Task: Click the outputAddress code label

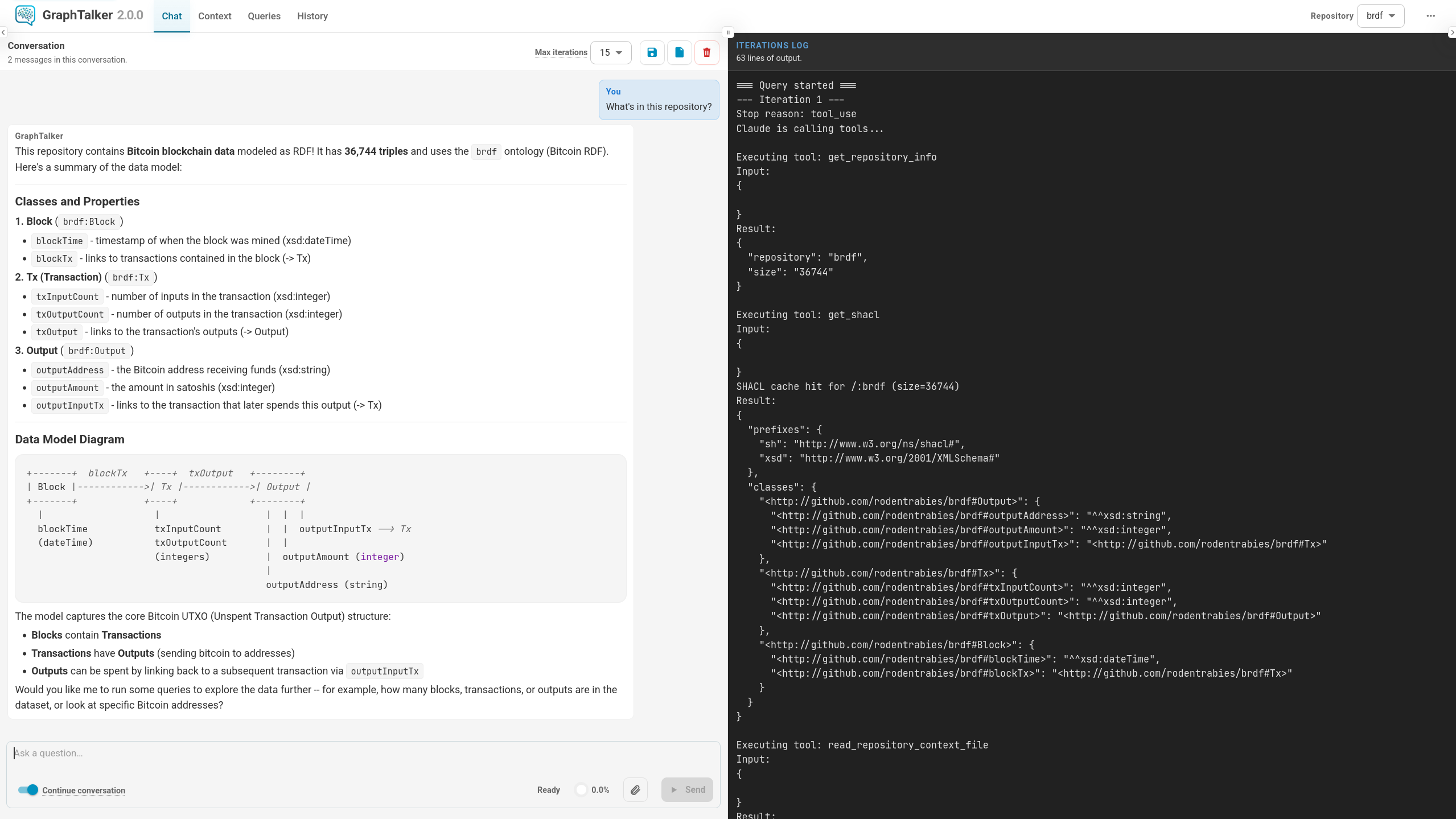Action: point(70,370)
